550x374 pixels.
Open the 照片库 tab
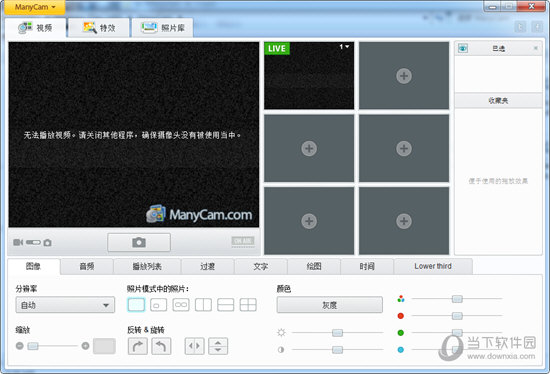163,28
